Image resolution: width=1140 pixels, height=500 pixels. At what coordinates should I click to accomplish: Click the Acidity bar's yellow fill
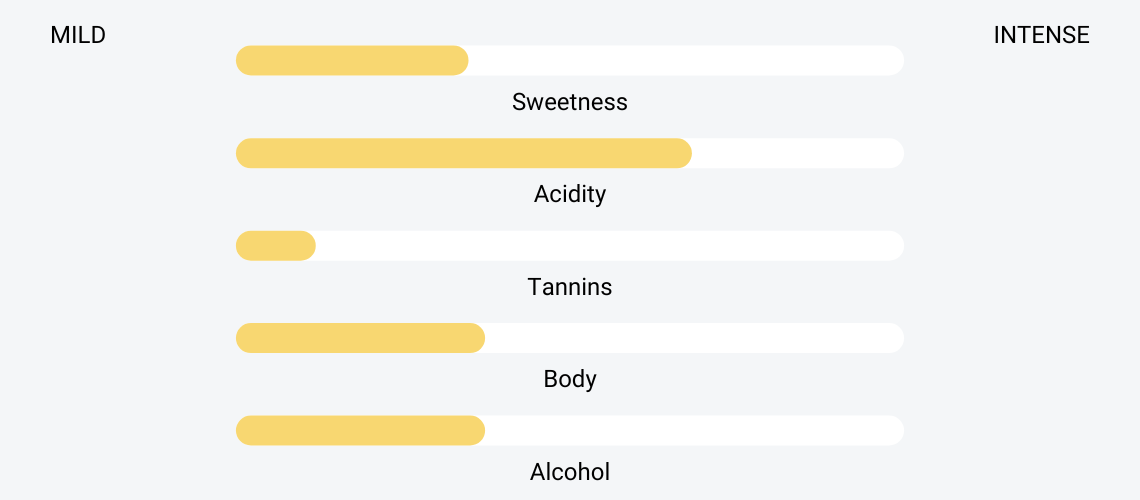[464, 153]
